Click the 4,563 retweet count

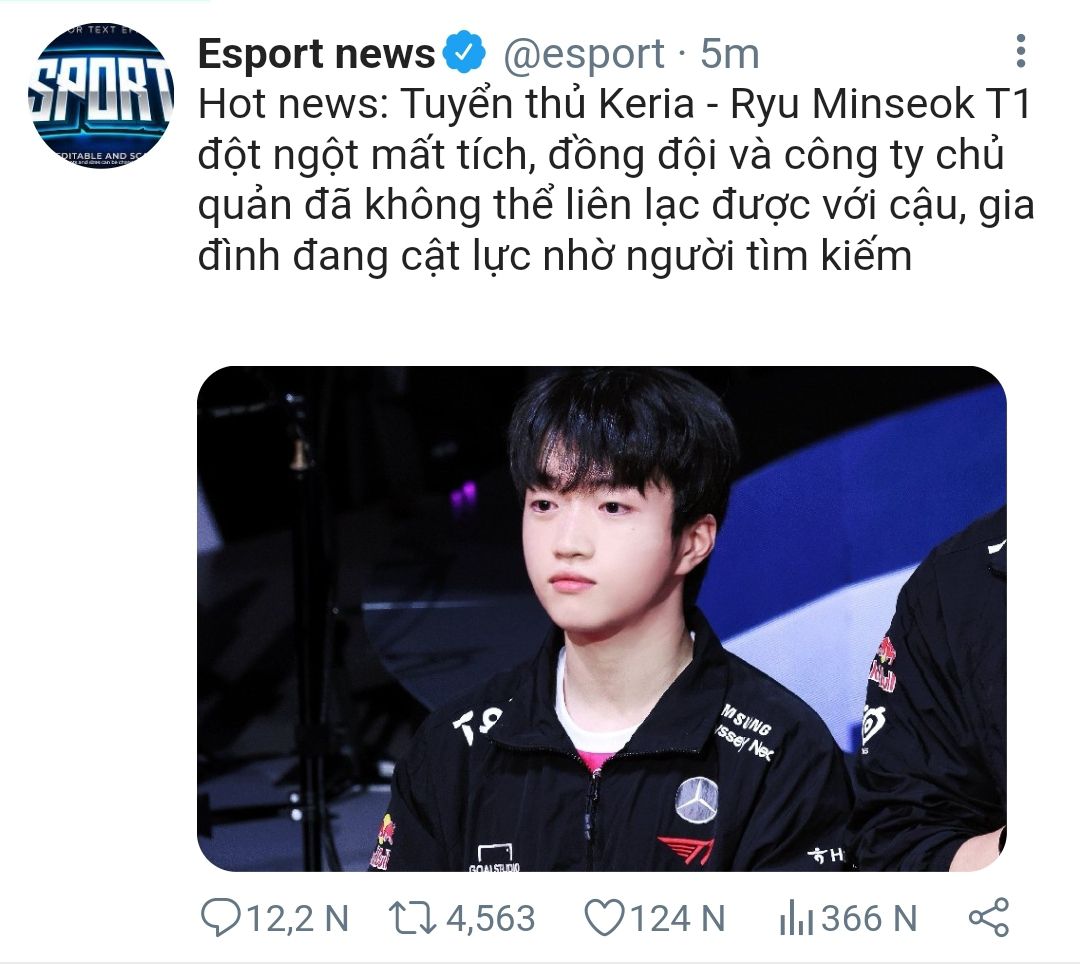[x=490, y=919]
